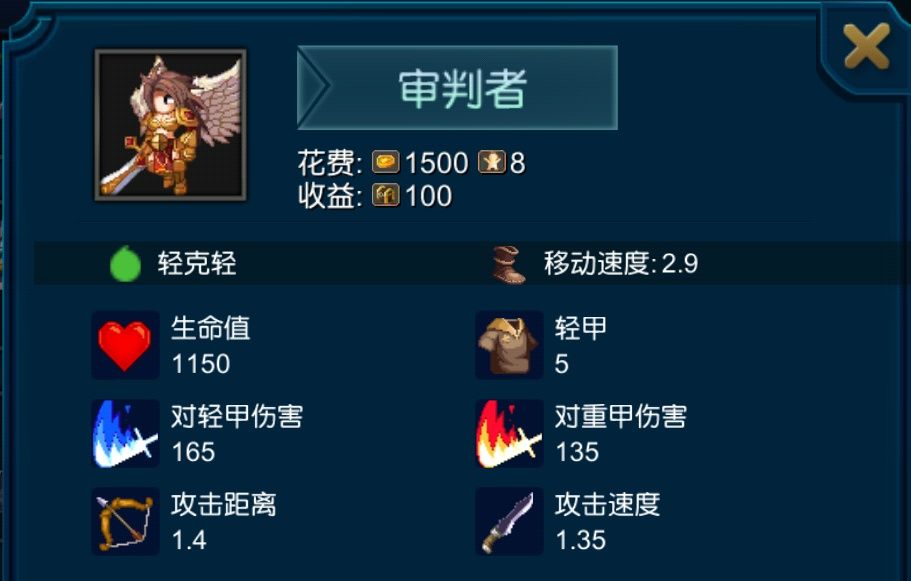Click the 审判者 name banner

[x=457, y=88]
